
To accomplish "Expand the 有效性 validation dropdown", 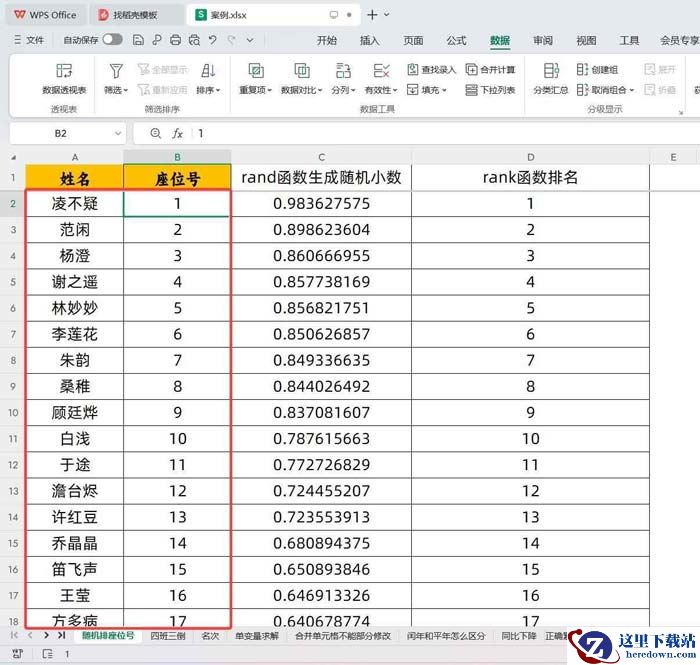I will 381,90.
